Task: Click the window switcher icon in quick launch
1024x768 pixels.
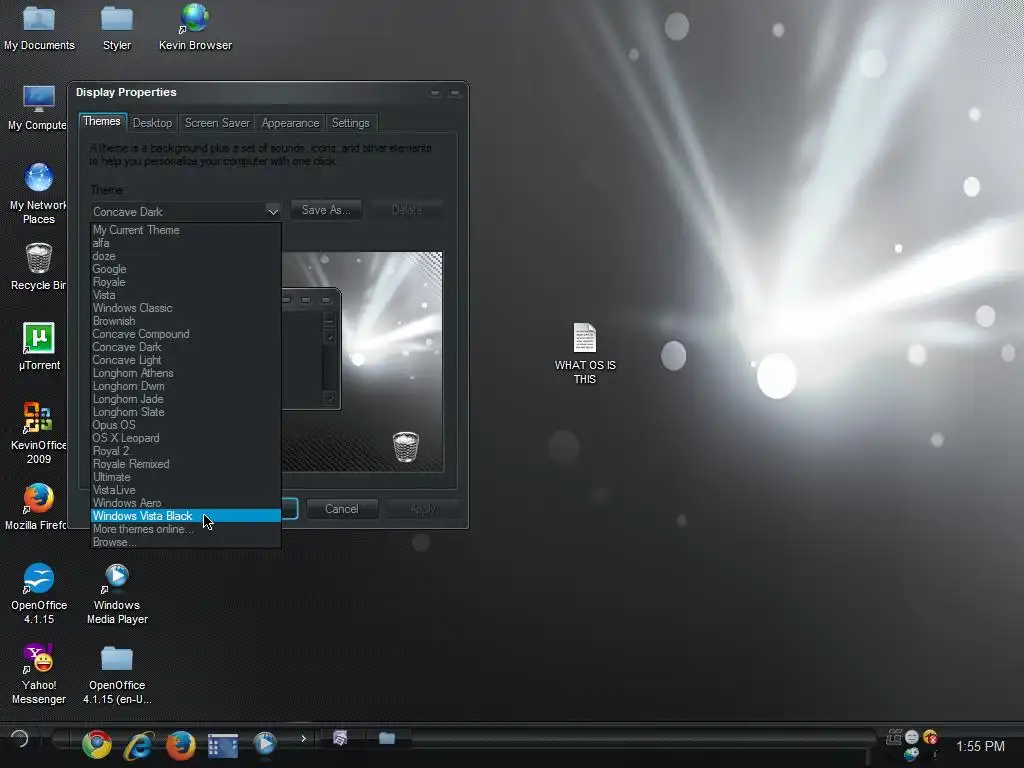Action: 223,744
